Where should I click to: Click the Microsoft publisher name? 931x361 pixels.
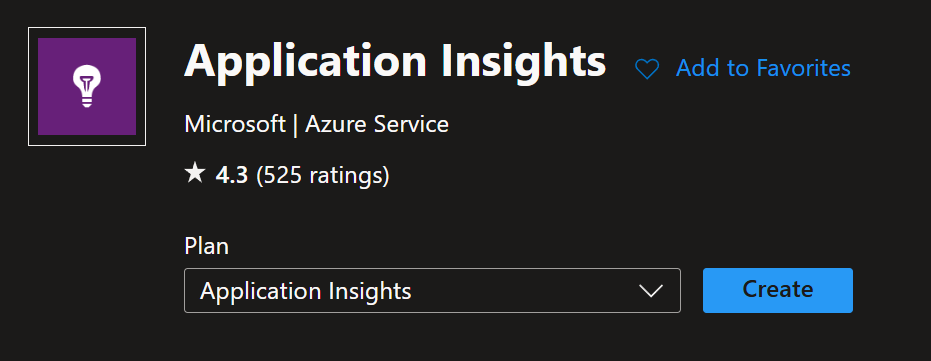coord(235,125)
